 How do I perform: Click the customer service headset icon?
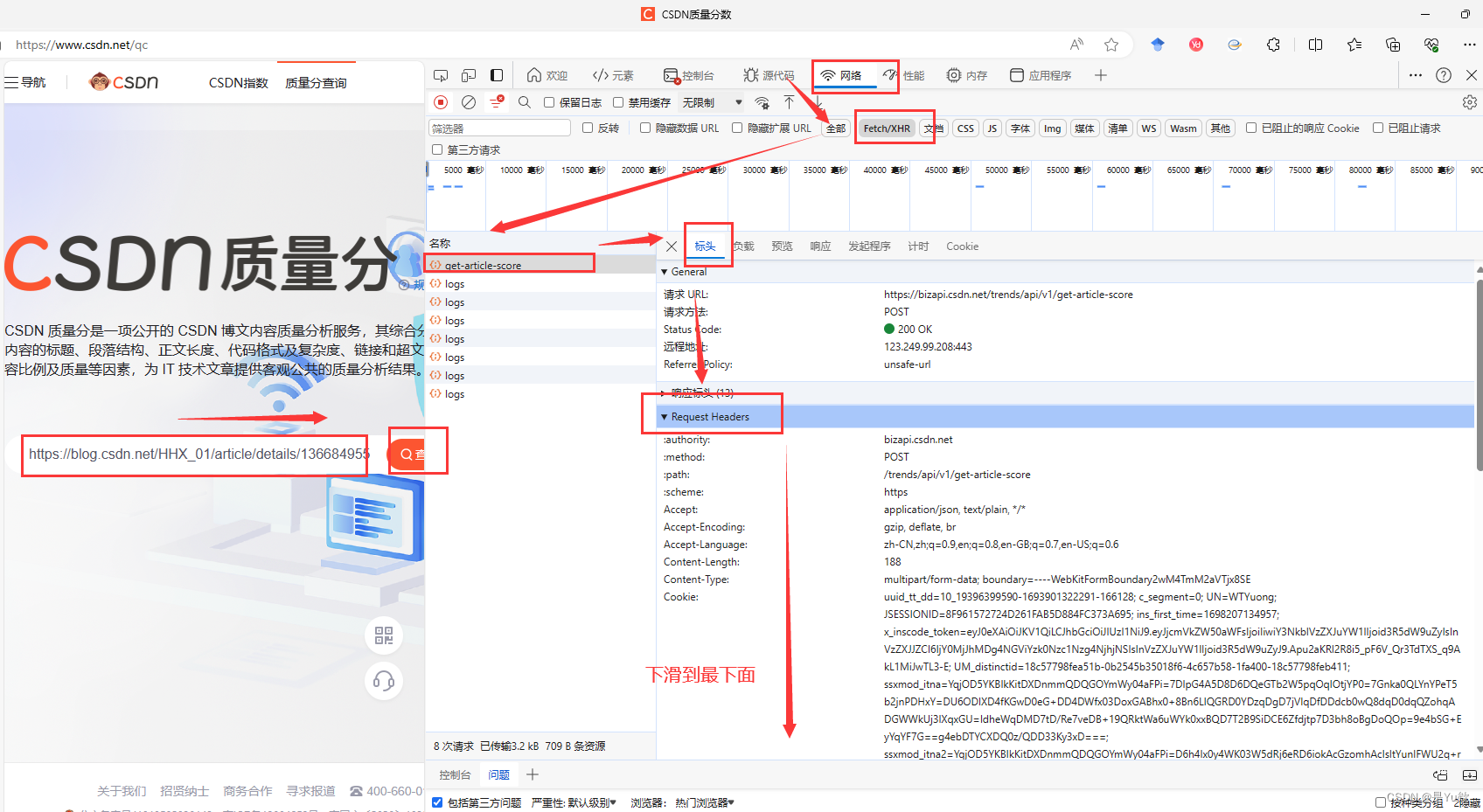point(384,681)
